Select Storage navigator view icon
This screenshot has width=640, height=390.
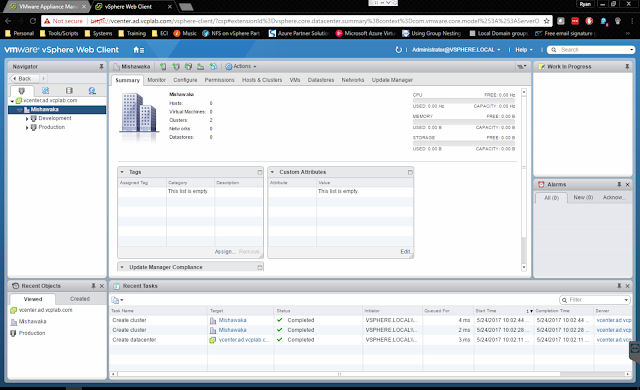(69, 91)
